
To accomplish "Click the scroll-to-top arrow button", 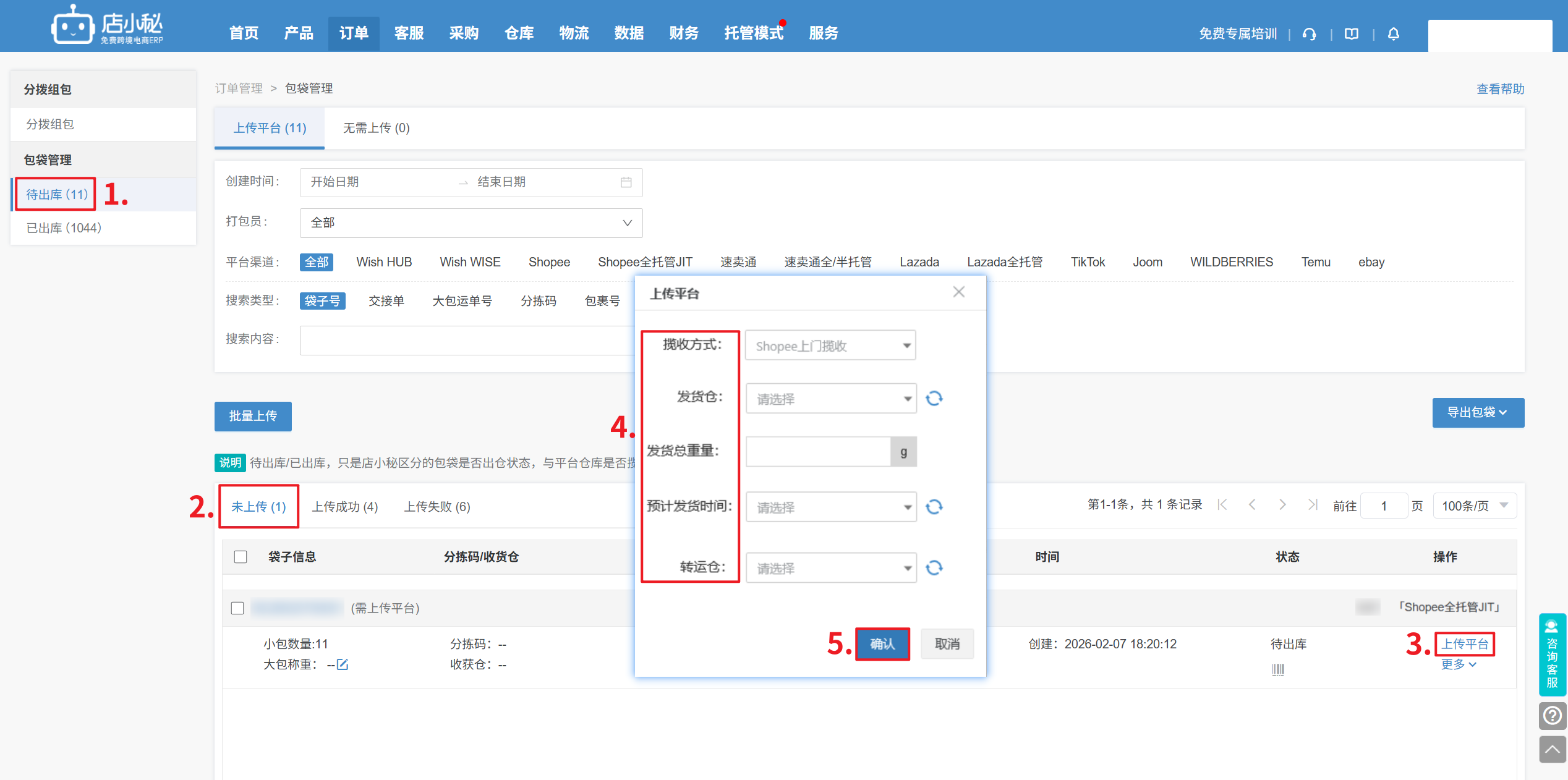I will point(1552,750).
